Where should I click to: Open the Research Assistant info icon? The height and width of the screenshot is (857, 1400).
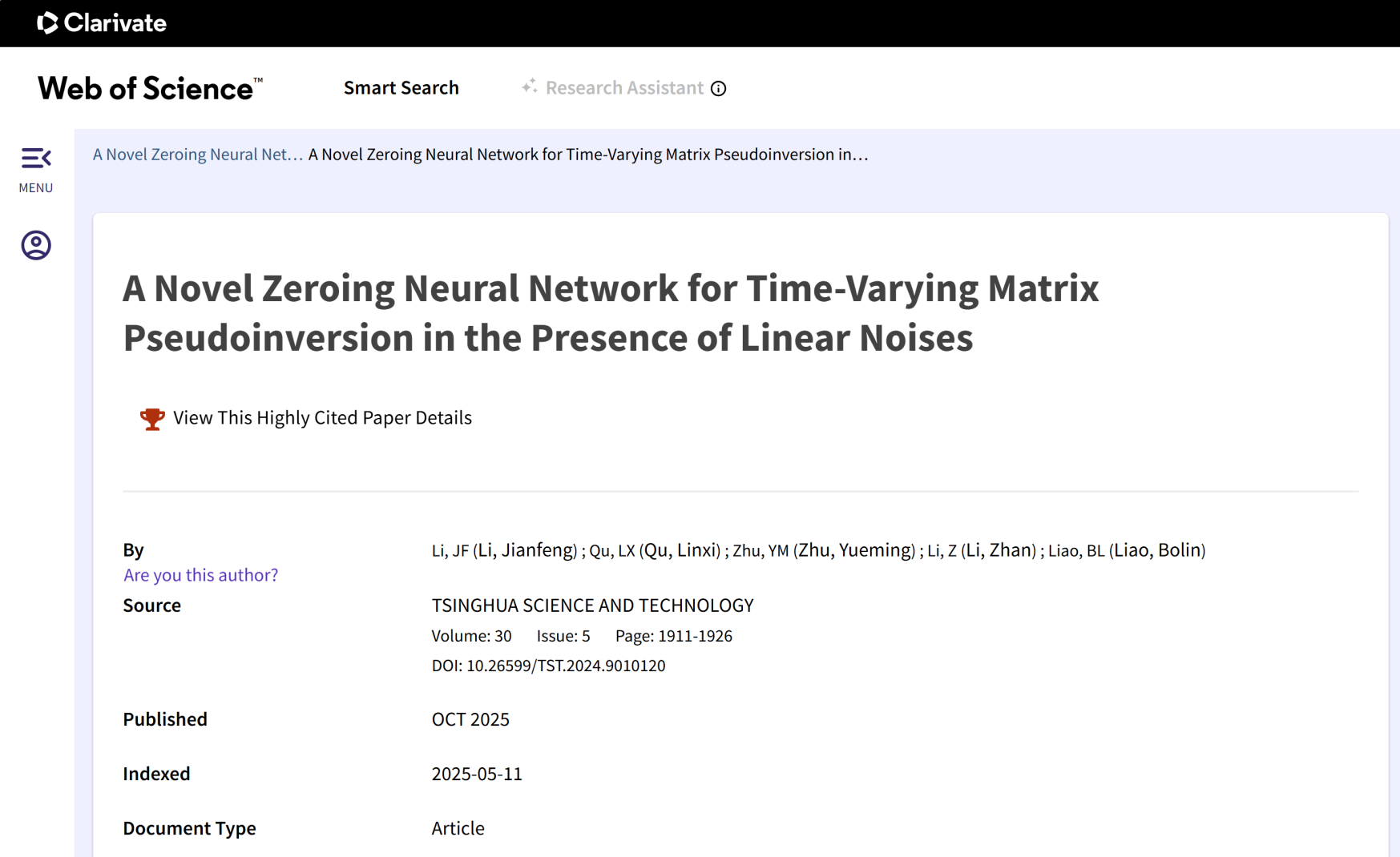tap(719, 89)
